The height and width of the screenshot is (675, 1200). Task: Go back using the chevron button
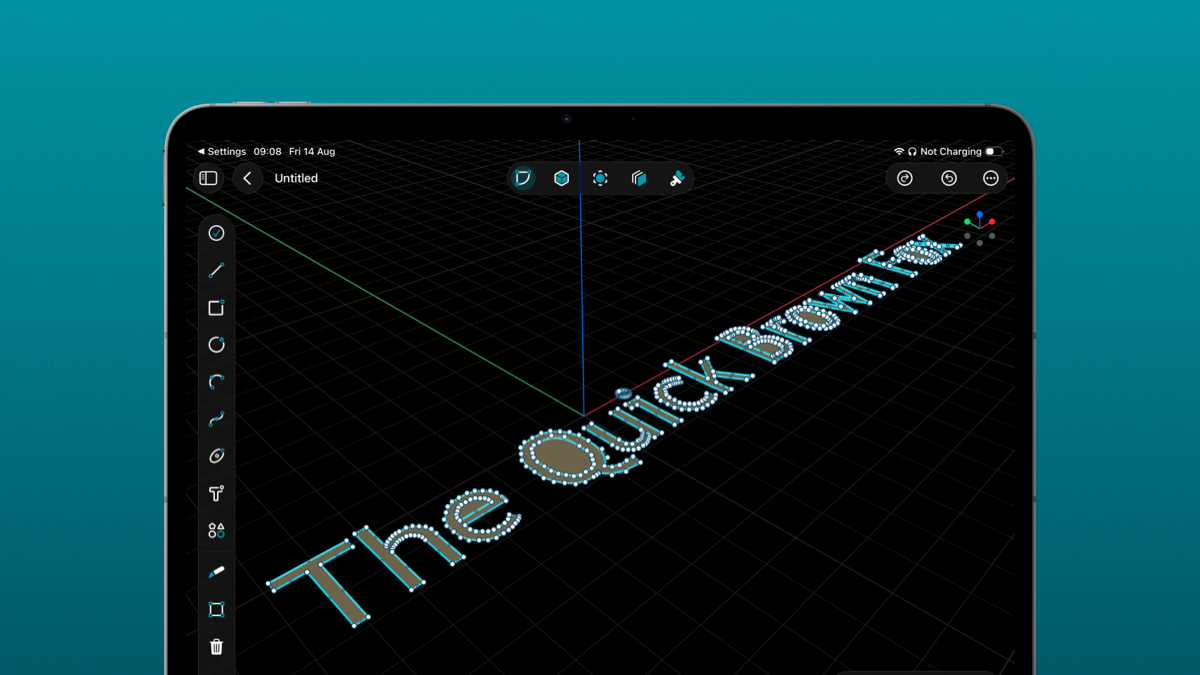[x=247, y=178]
